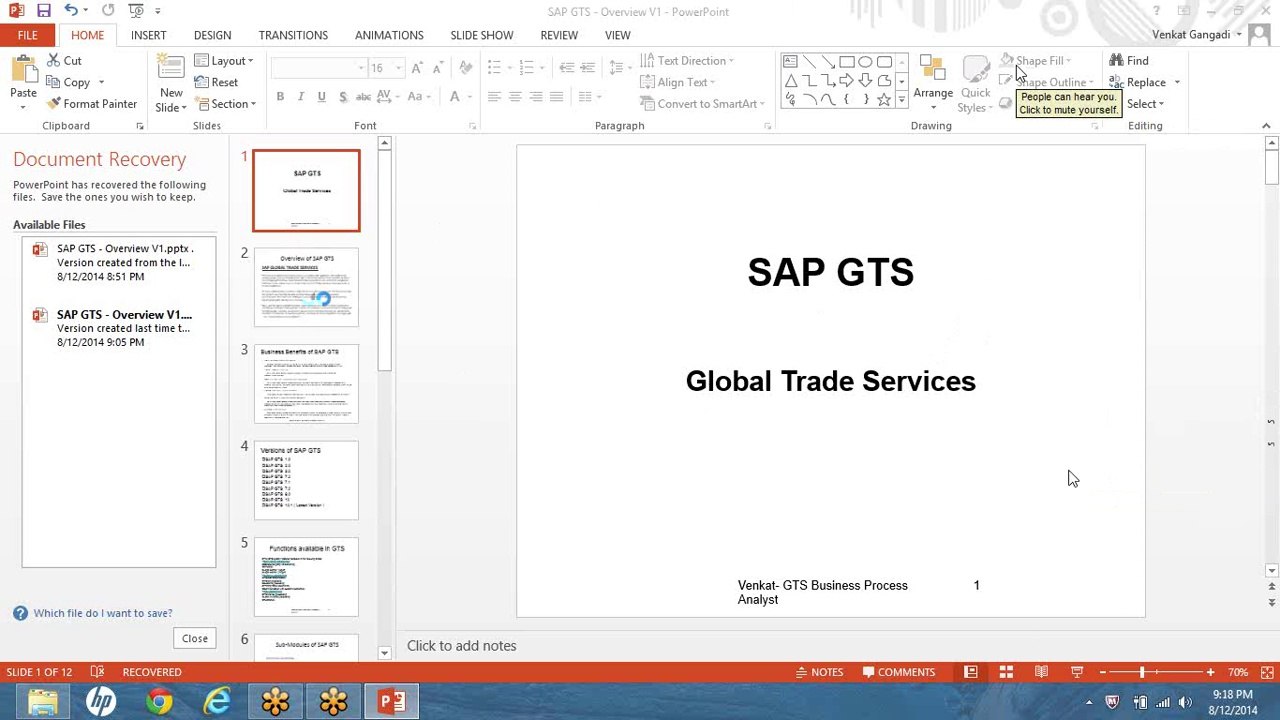Click the zoom out minus button
Viewport: 1280px width, 720px height.
click(x=1103, y=672)
